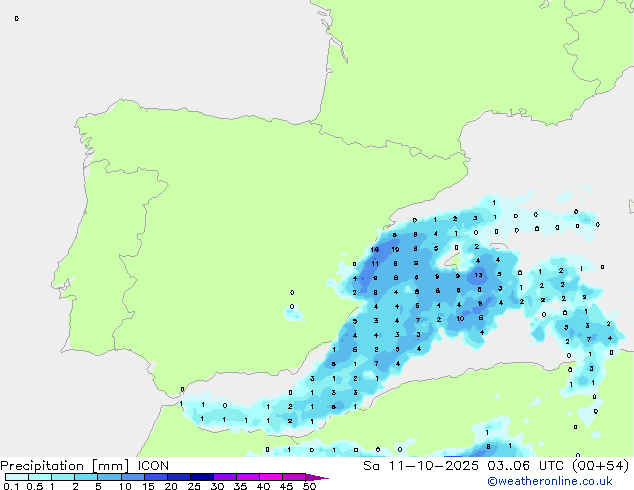Click the 'Precipitation [mm]' title text

(x=65, y=466)
